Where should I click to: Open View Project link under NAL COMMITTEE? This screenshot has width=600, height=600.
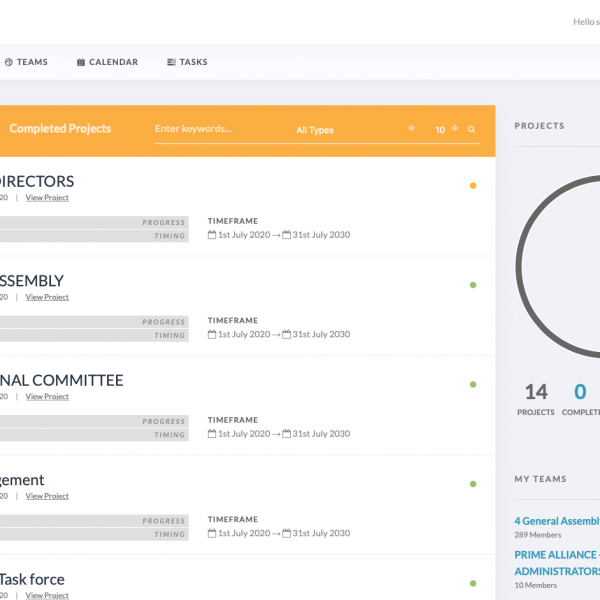point(47,396)
